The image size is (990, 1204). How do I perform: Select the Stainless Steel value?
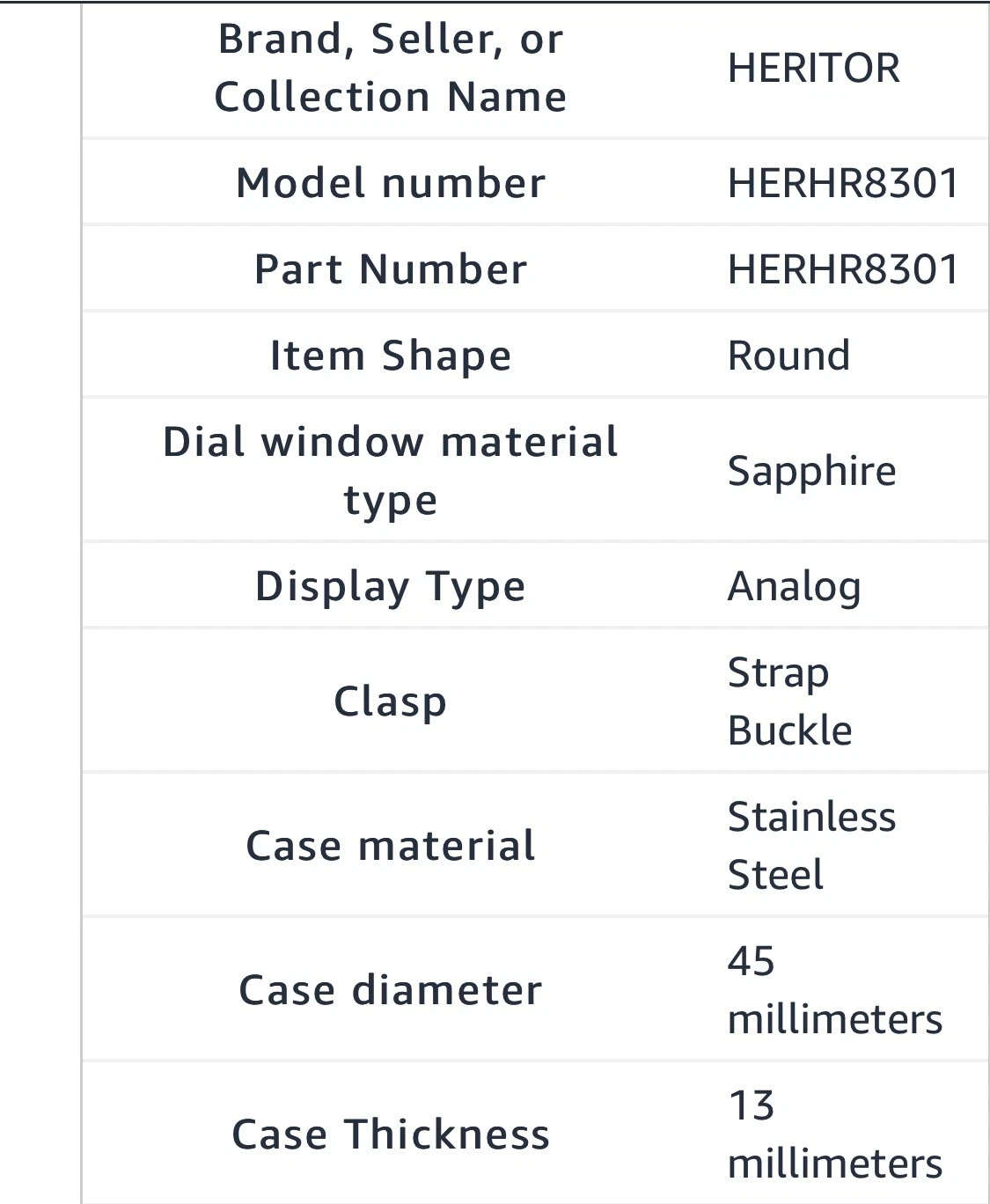(810, 846)
